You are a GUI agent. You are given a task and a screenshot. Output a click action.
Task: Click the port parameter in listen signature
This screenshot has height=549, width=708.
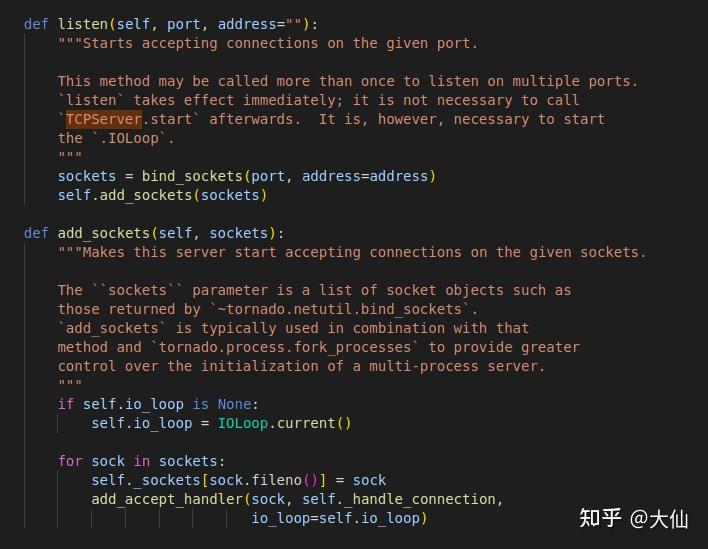[x=184, y=24]
